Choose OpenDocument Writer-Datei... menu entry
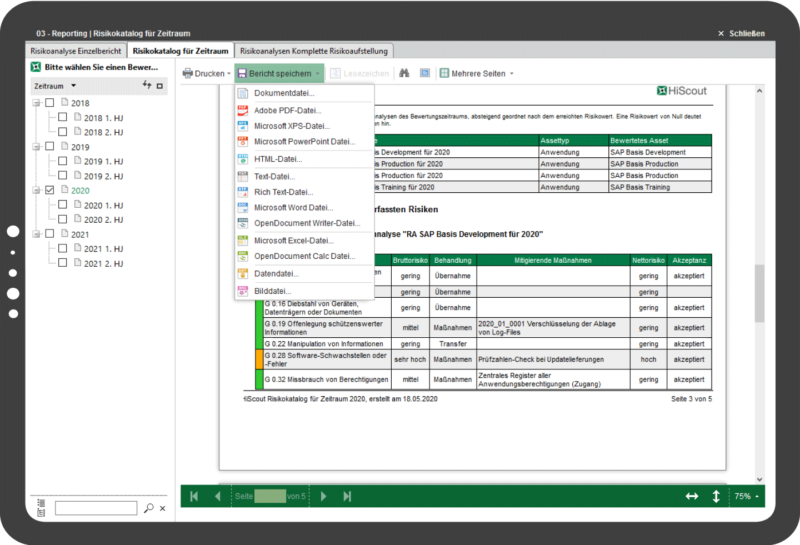800x545 pixels. [304, 223]
